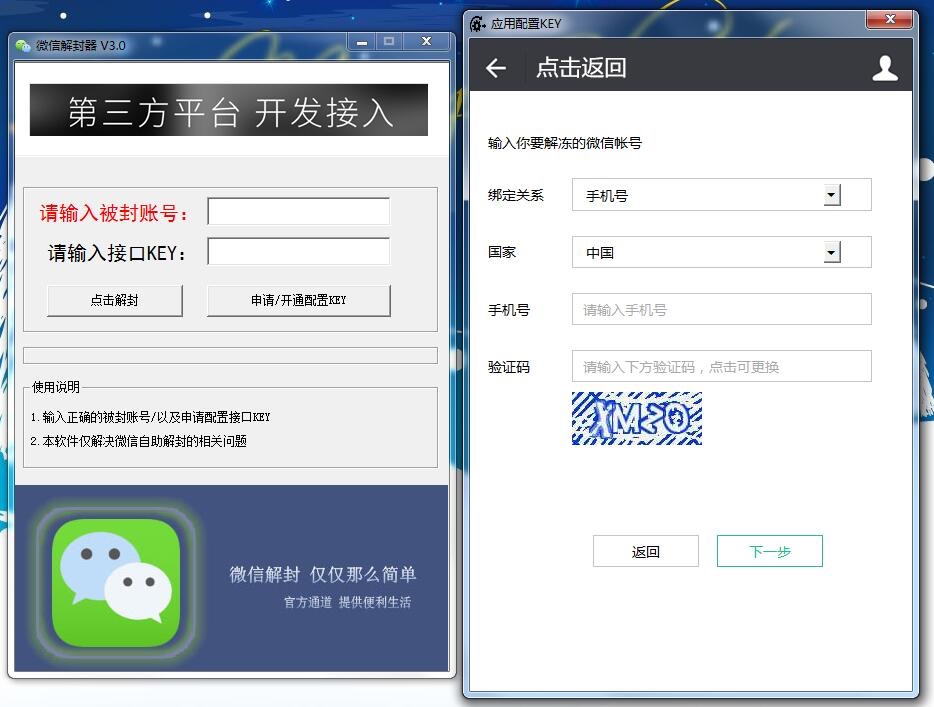Image resolution: width=934 pixels, height=707 pixels.
Task: Click the captcha image to refresh it
Action: pos(637,418)
